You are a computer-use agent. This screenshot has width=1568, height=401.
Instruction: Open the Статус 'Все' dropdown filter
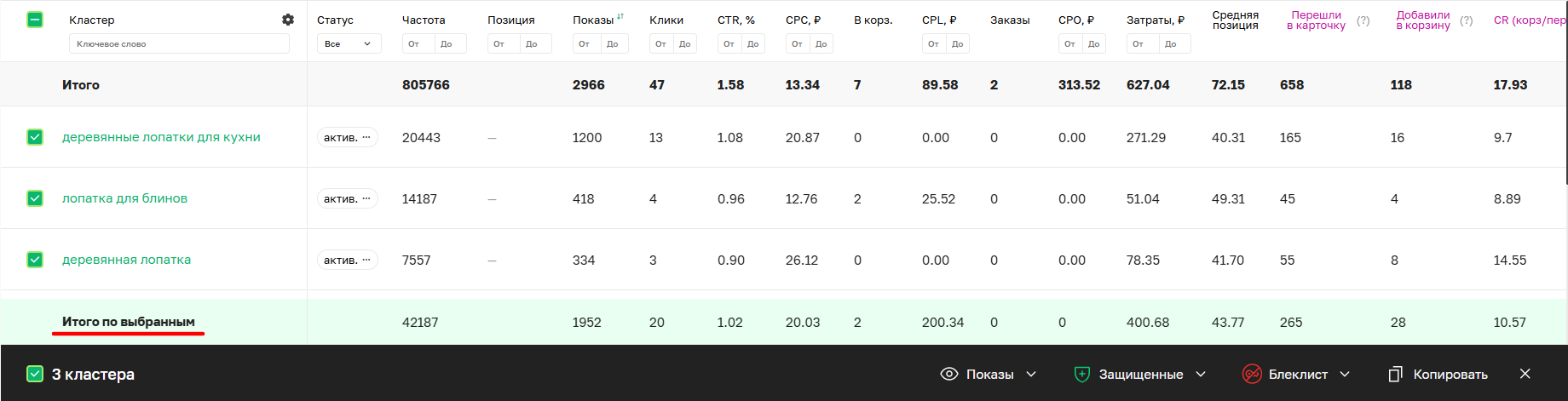click(x=349, y=43)
